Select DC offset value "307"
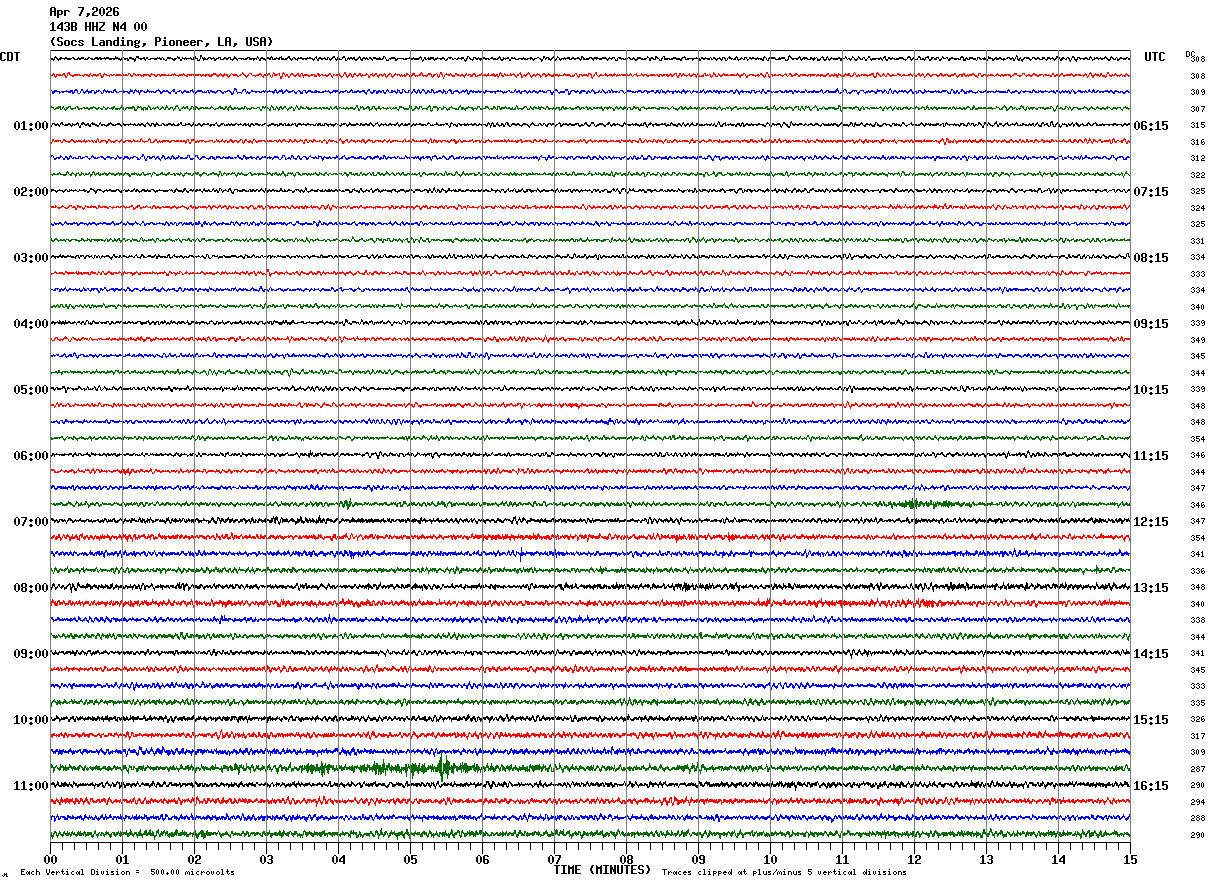 click(x=1197, y=109)
